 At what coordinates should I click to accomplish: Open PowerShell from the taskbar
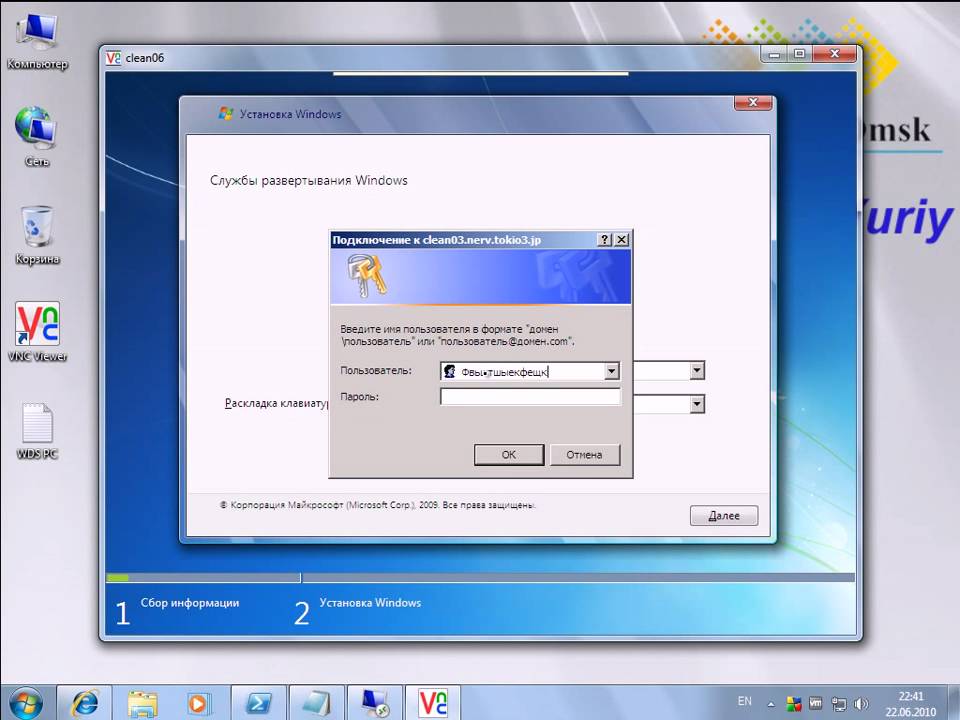pyautogui.click(x=258, y=703)
